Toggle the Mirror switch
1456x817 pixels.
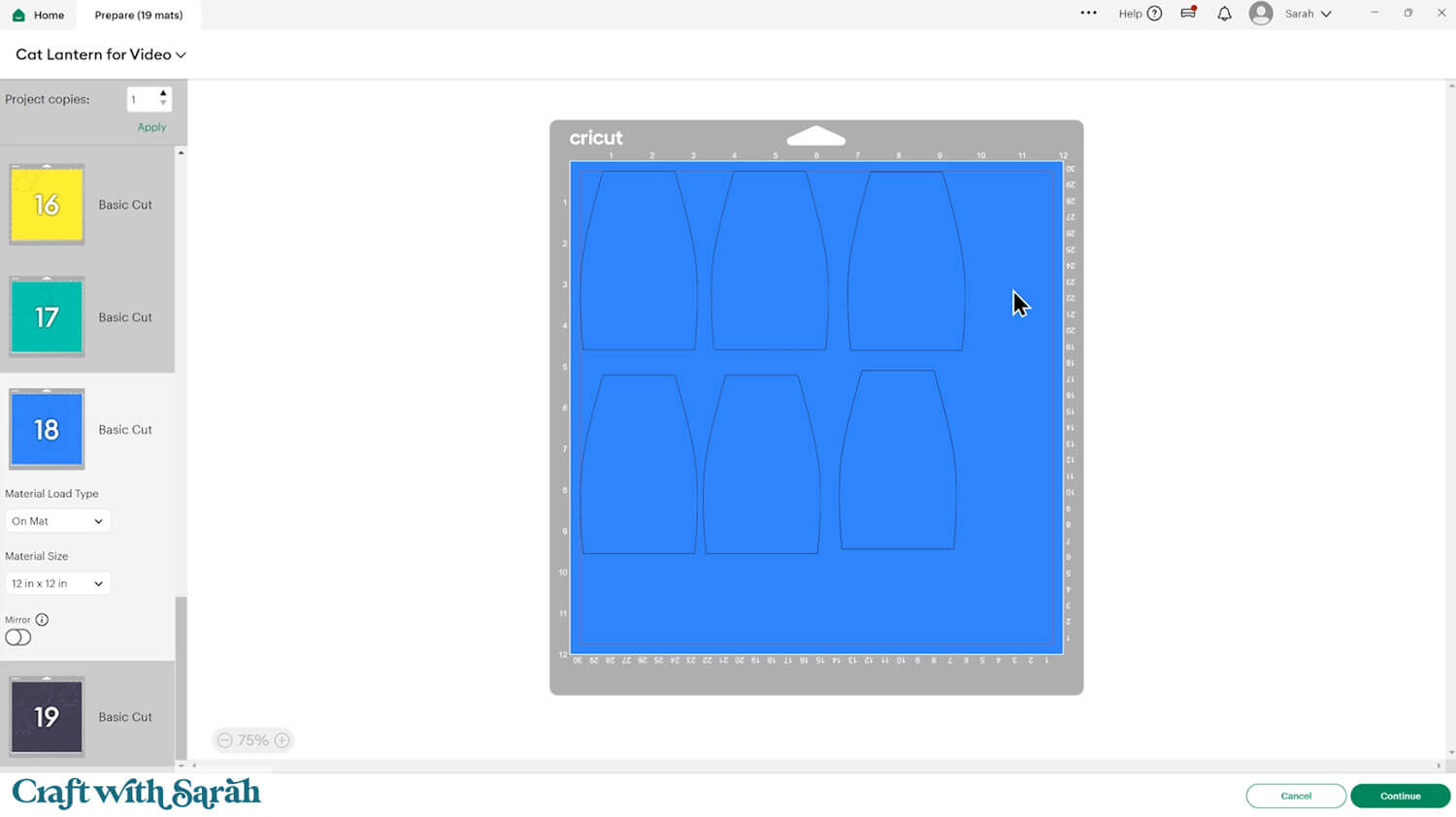pyautogui.click(x=18, y=637)
